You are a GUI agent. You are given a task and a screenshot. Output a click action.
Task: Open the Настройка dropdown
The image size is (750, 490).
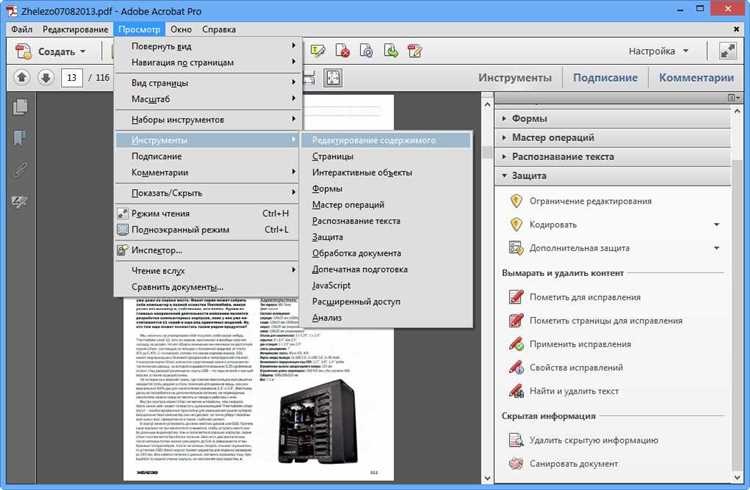658,51
